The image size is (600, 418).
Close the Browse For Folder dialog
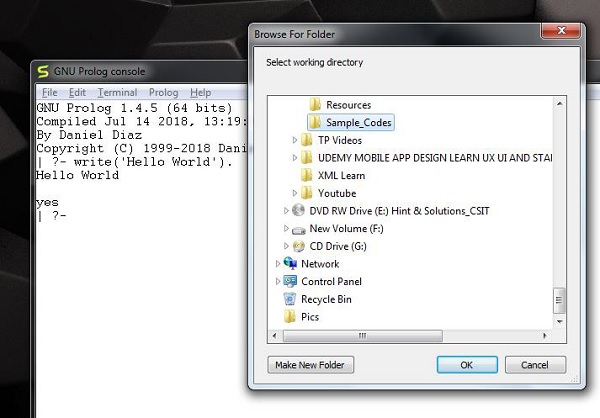point(561,31)
